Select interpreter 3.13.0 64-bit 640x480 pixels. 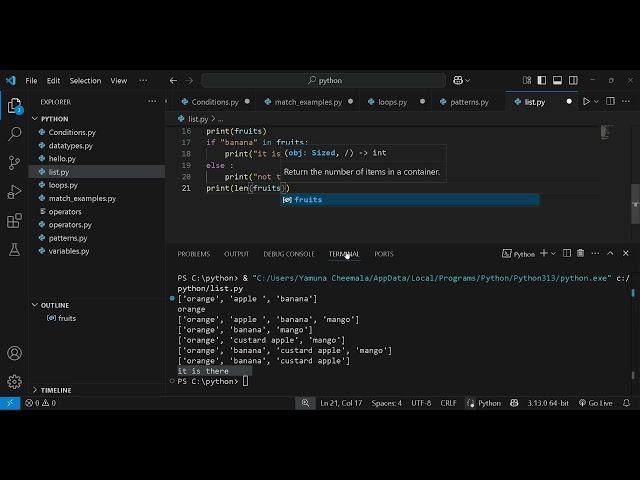(548, 403)
